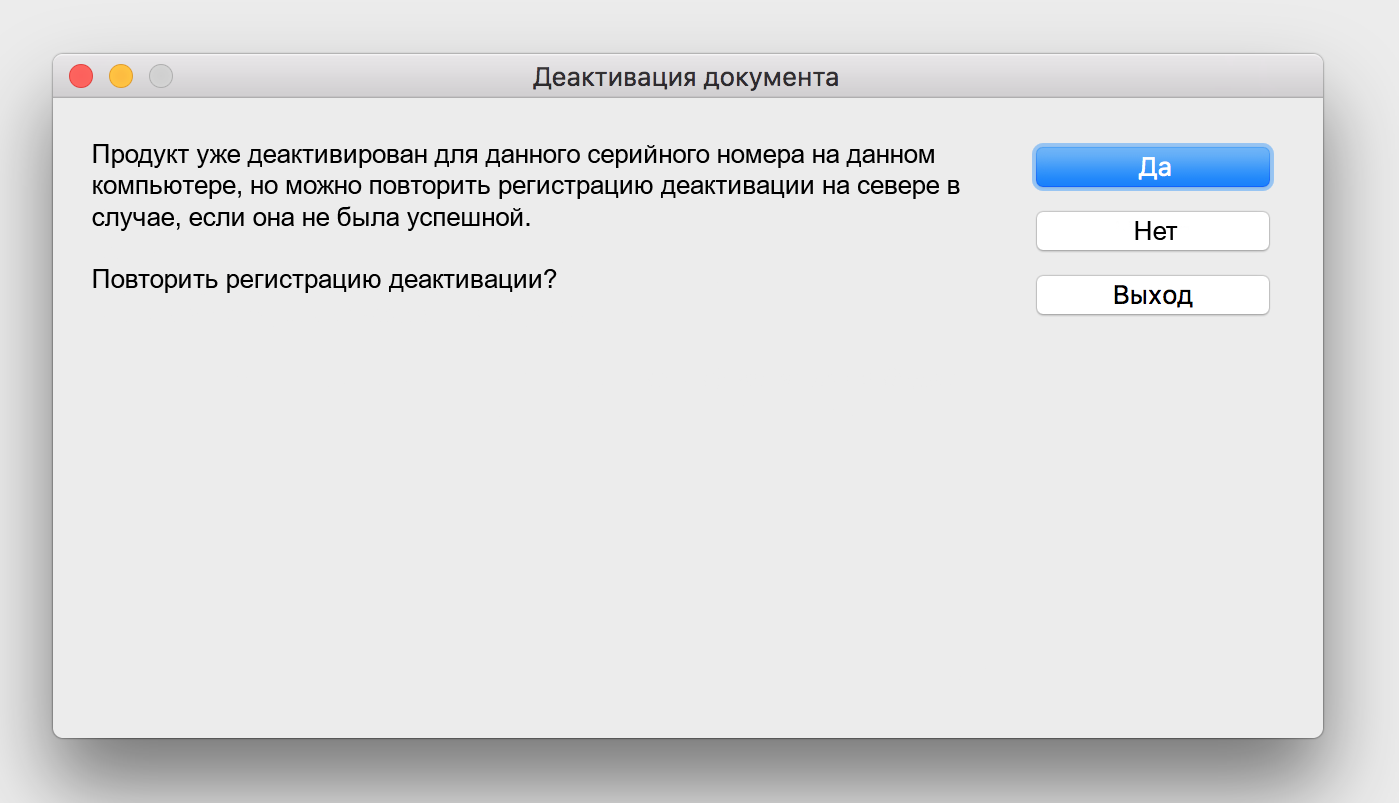Click the word севере in the message
The image size is (1399, 803).
(883, 186)
